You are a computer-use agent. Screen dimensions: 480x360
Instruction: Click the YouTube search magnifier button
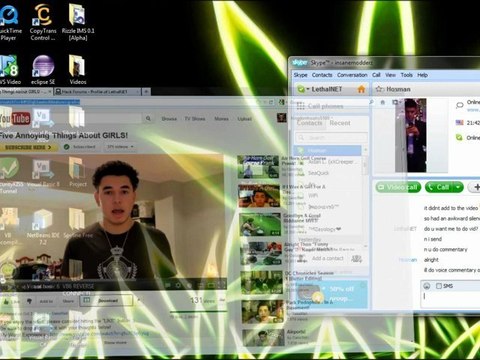tap(148, 118)
